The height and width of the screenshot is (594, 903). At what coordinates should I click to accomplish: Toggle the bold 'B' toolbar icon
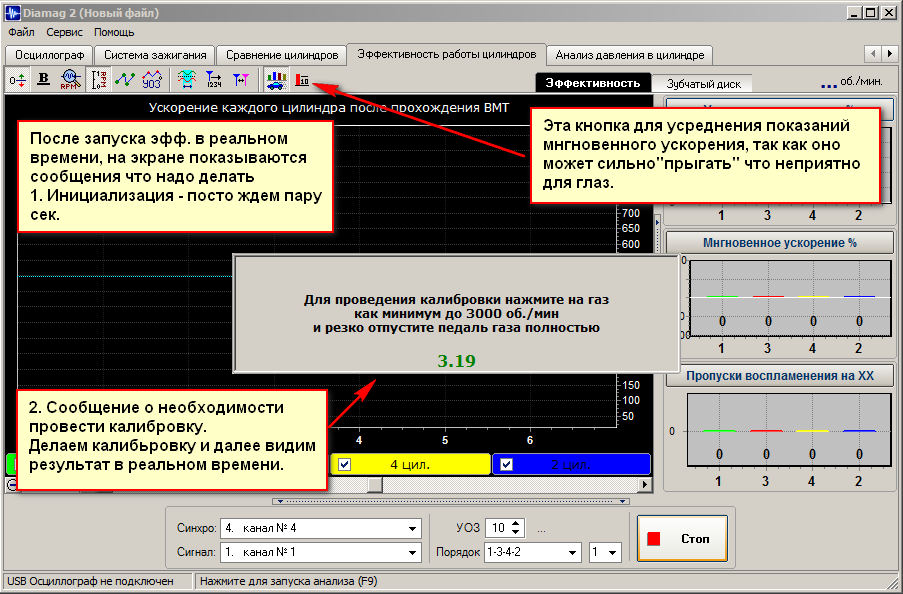pos(43,80)
